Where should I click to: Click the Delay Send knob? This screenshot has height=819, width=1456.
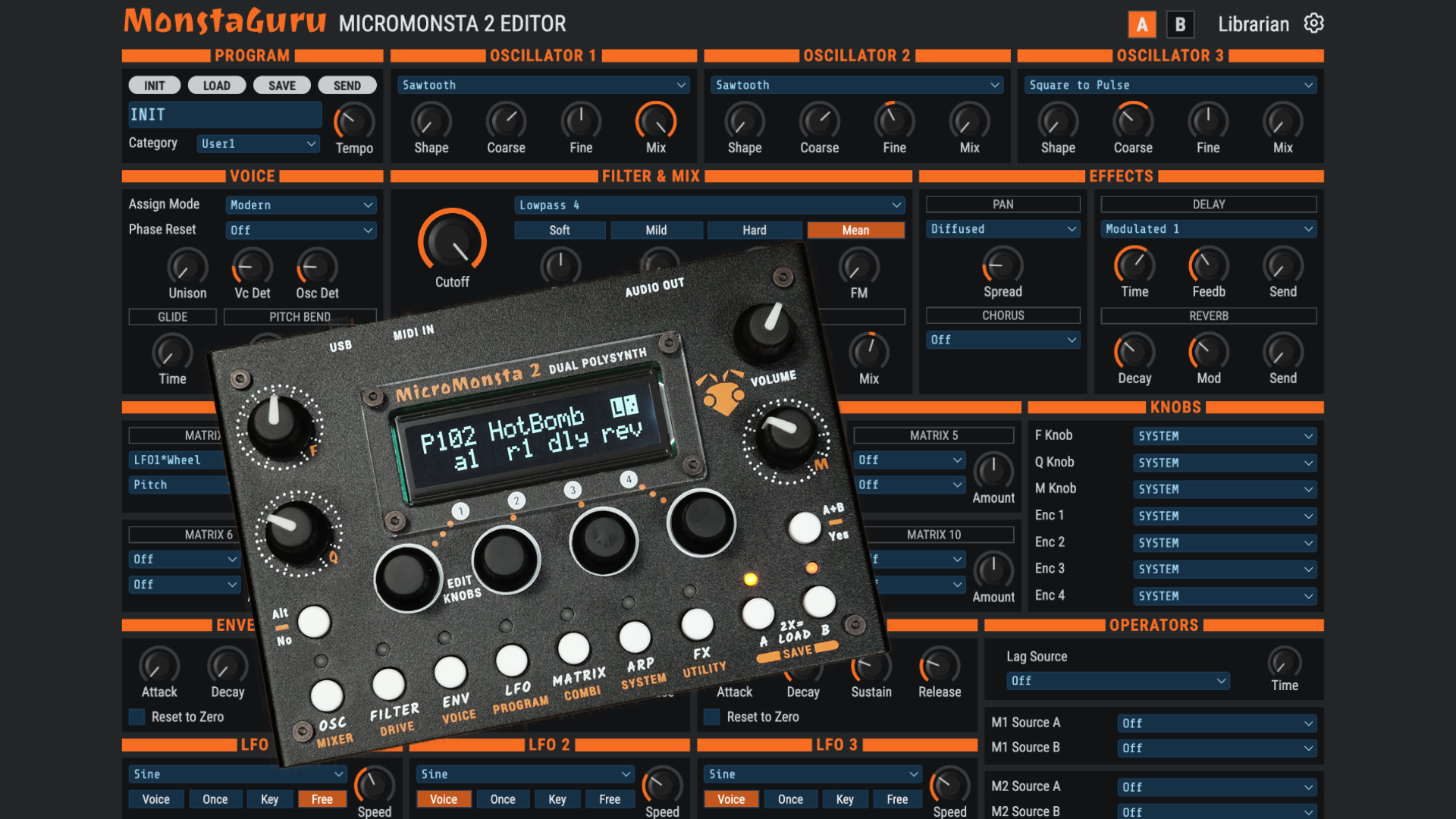pyautogui.click(x=1283, y=265)
